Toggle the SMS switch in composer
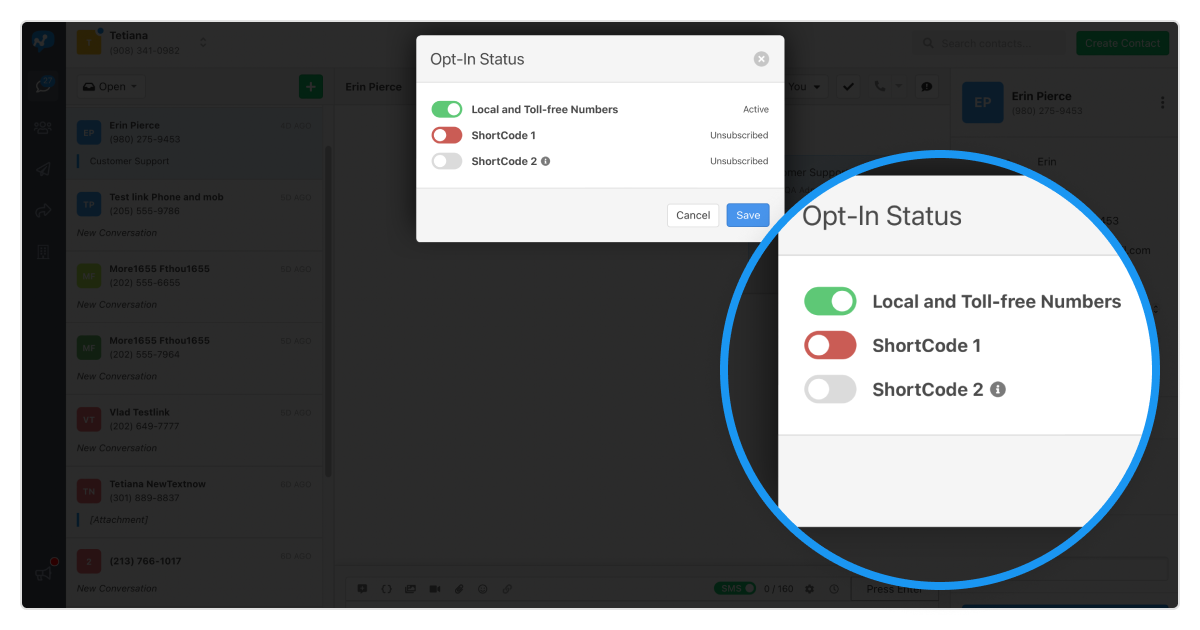This screenshot has width=1200, height=630. tap(734, 589)
